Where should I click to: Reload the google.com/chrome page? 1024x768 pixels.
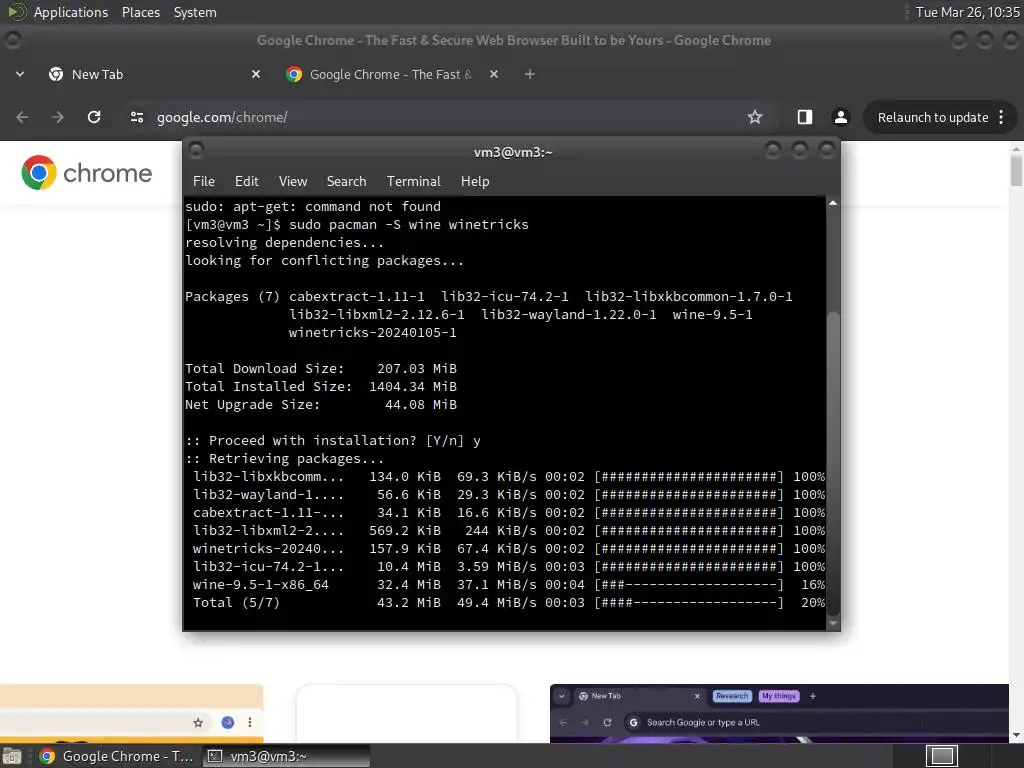point(94,117)
